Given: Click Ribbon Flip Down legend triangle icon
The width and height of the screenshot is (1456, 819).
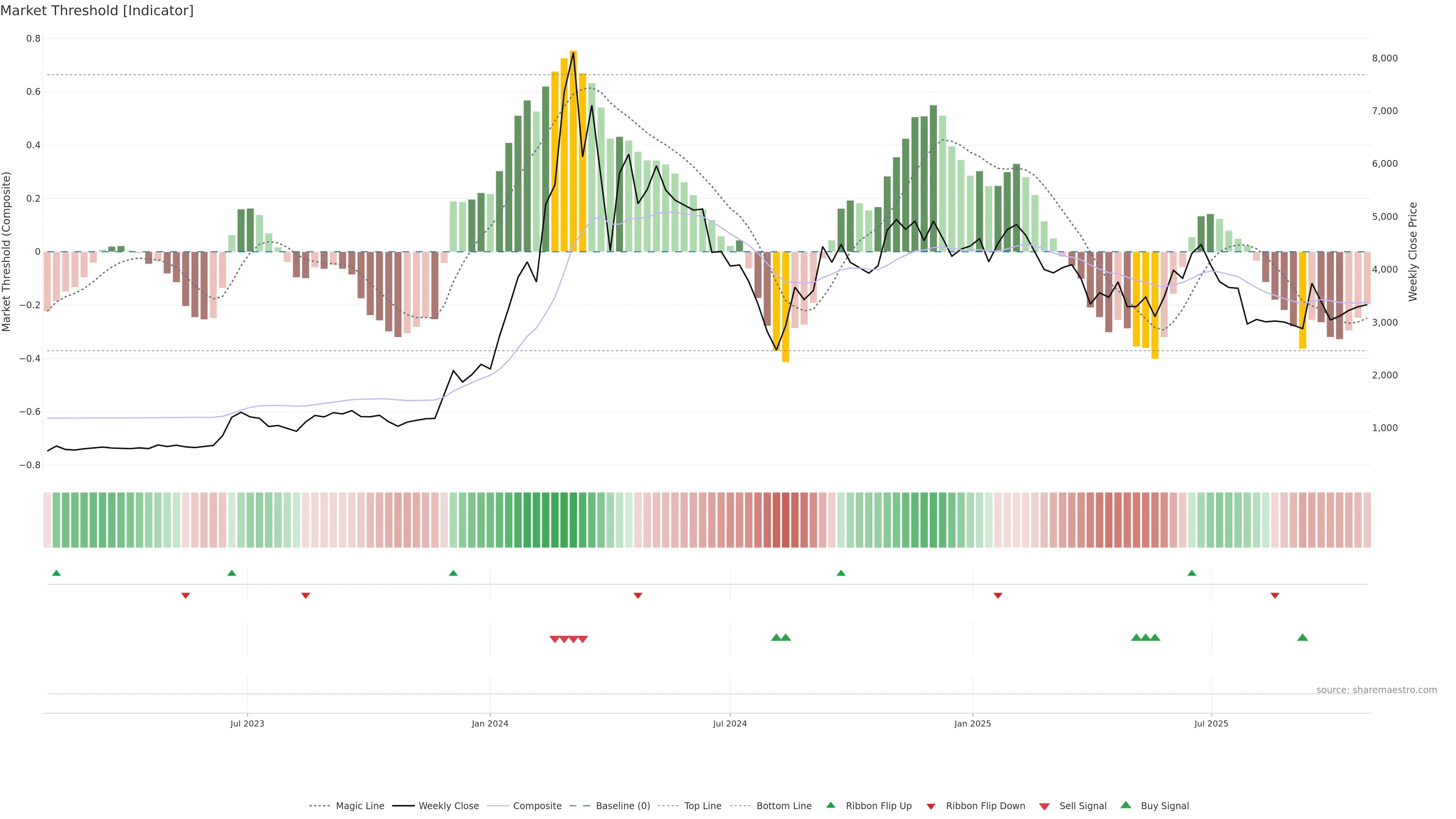Looking at the screenshot, I should 931,806.
